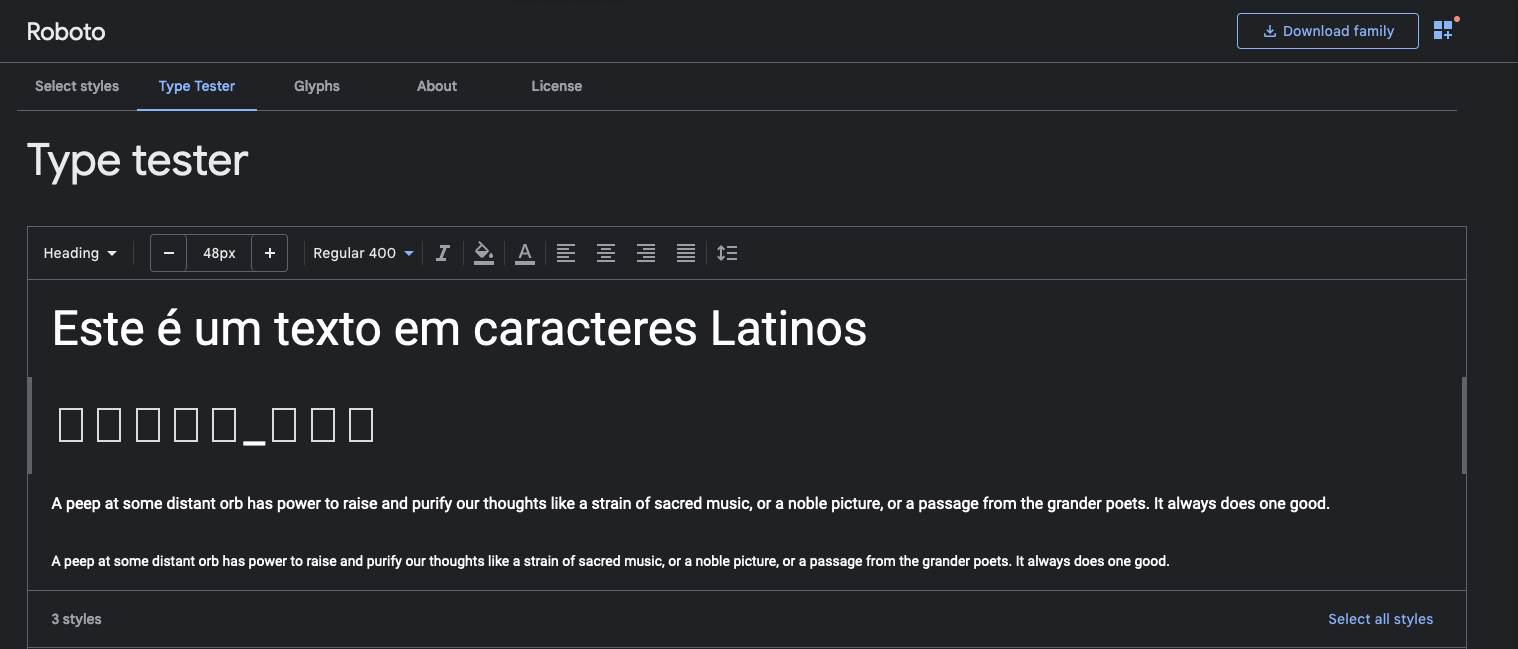Increase font size with plus button
This screenshot has height=649, width=1518.
click(269, 253)
